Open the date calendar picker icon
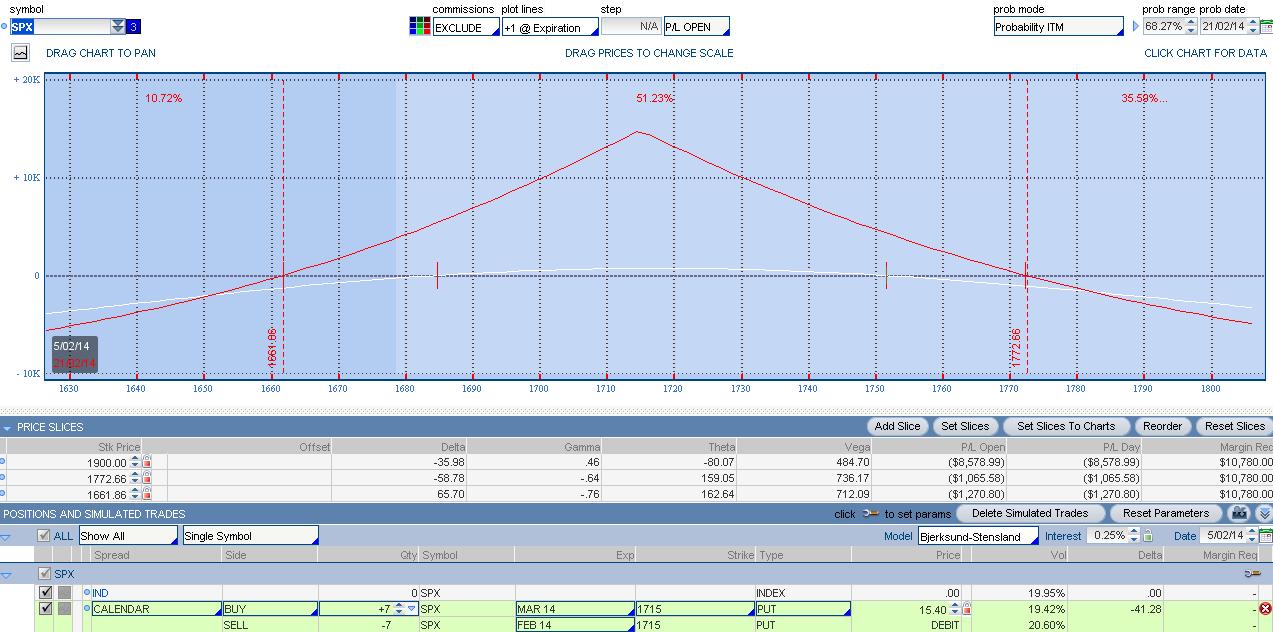Screen dimensions: 1273x632 pyautogui.click(x=1265, y=536)
